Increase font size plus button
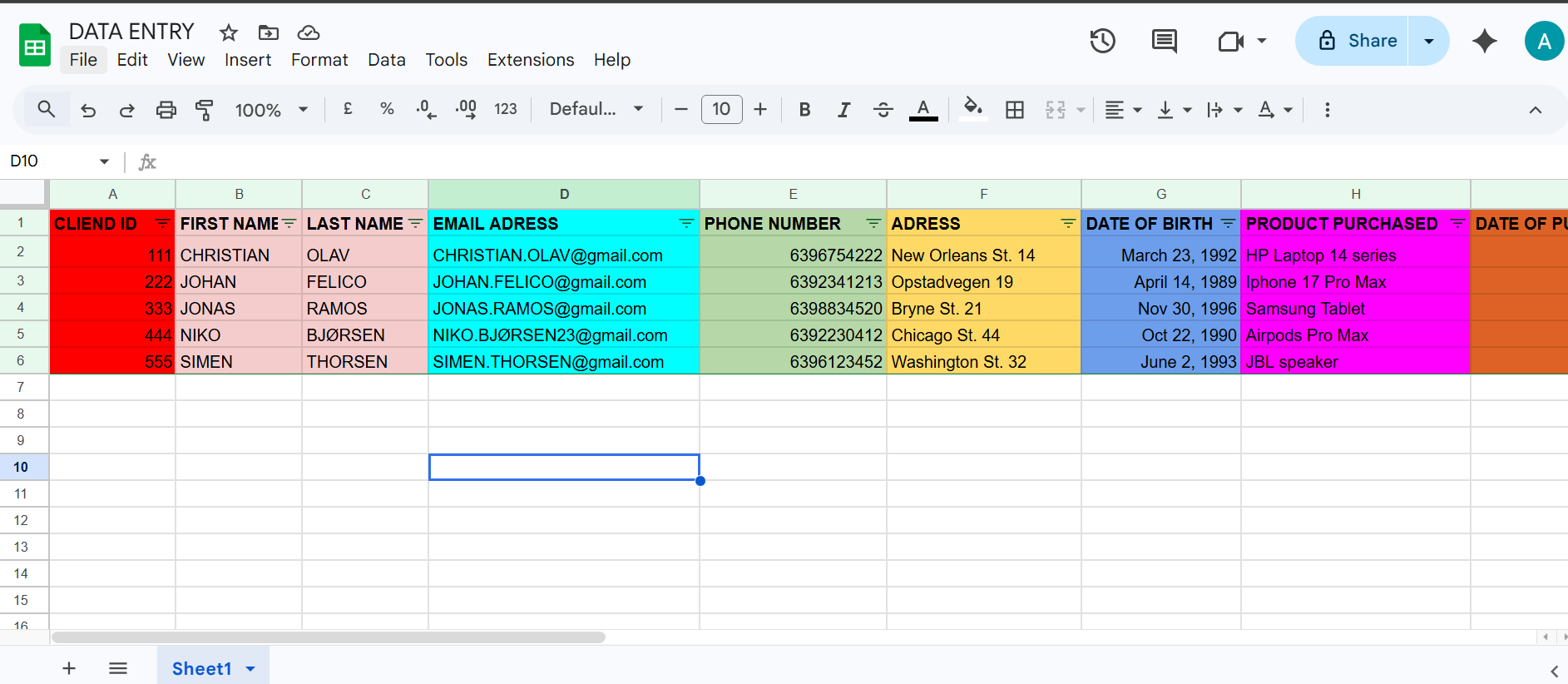This screenshot has height=684, width=1568. point(760,109)
